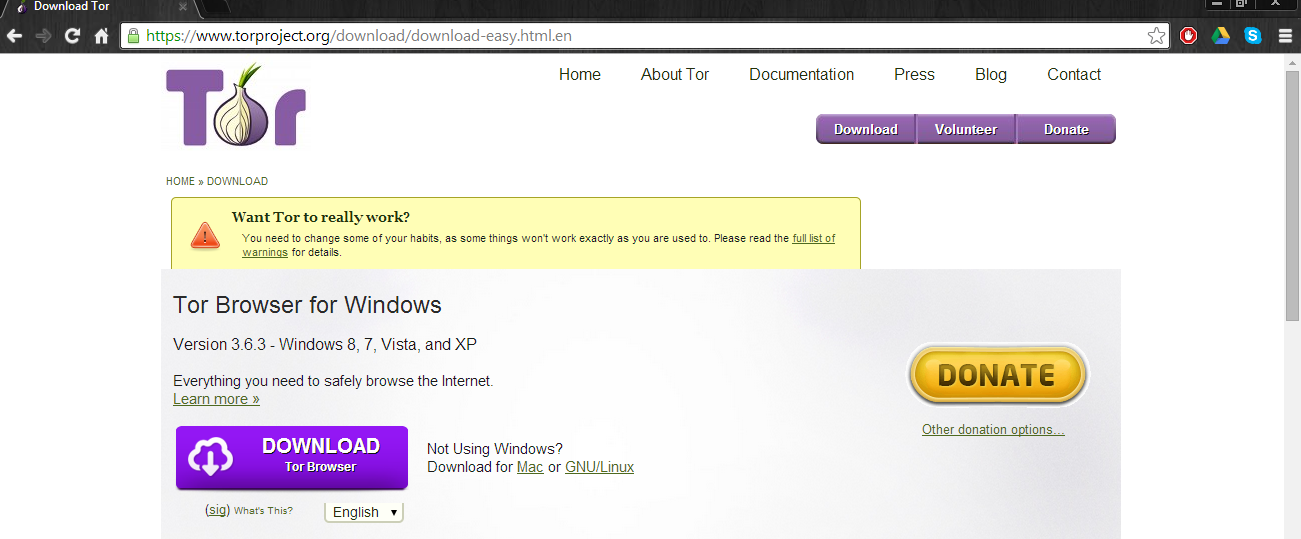Click the red Adblock extension icon
Screen dimensions: 1301x539
[1189, 36]
